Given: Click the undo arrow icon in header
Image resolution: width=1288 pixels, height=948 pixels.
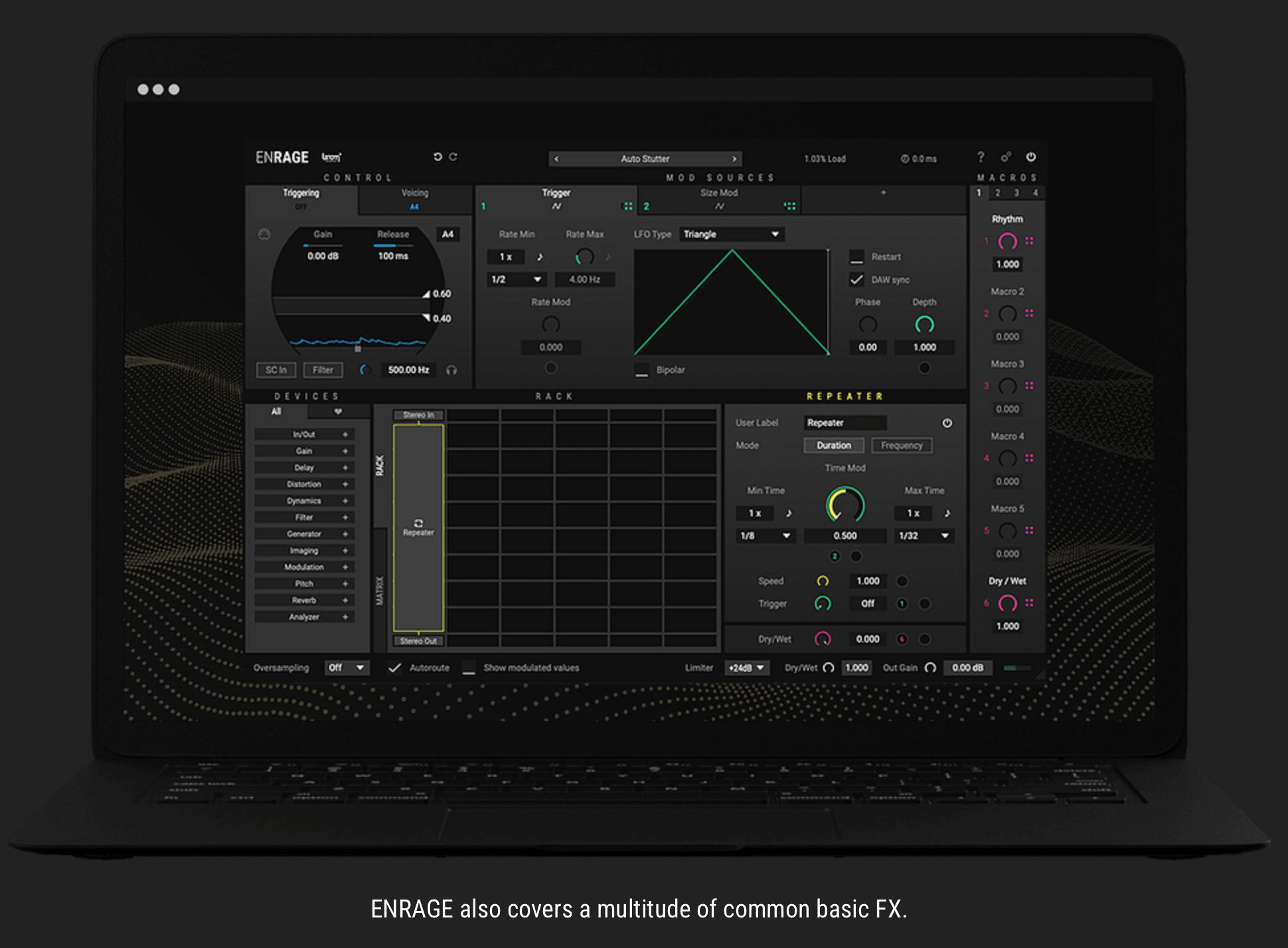Looking at the screenshot, I should (438, 157).
